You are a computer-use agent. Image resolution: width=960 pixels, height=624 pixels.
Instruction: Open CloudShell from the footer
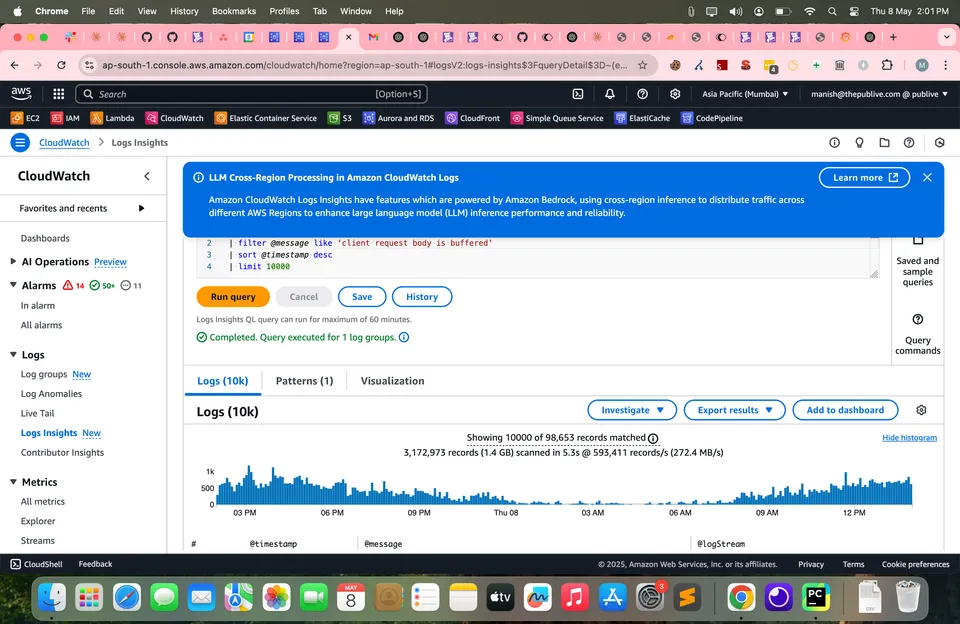37,564
